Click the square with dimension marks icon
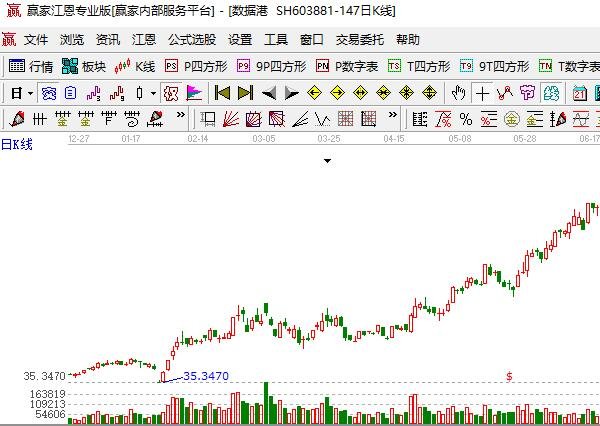This screenshot has height=426, width=600. tap(208, 119)
